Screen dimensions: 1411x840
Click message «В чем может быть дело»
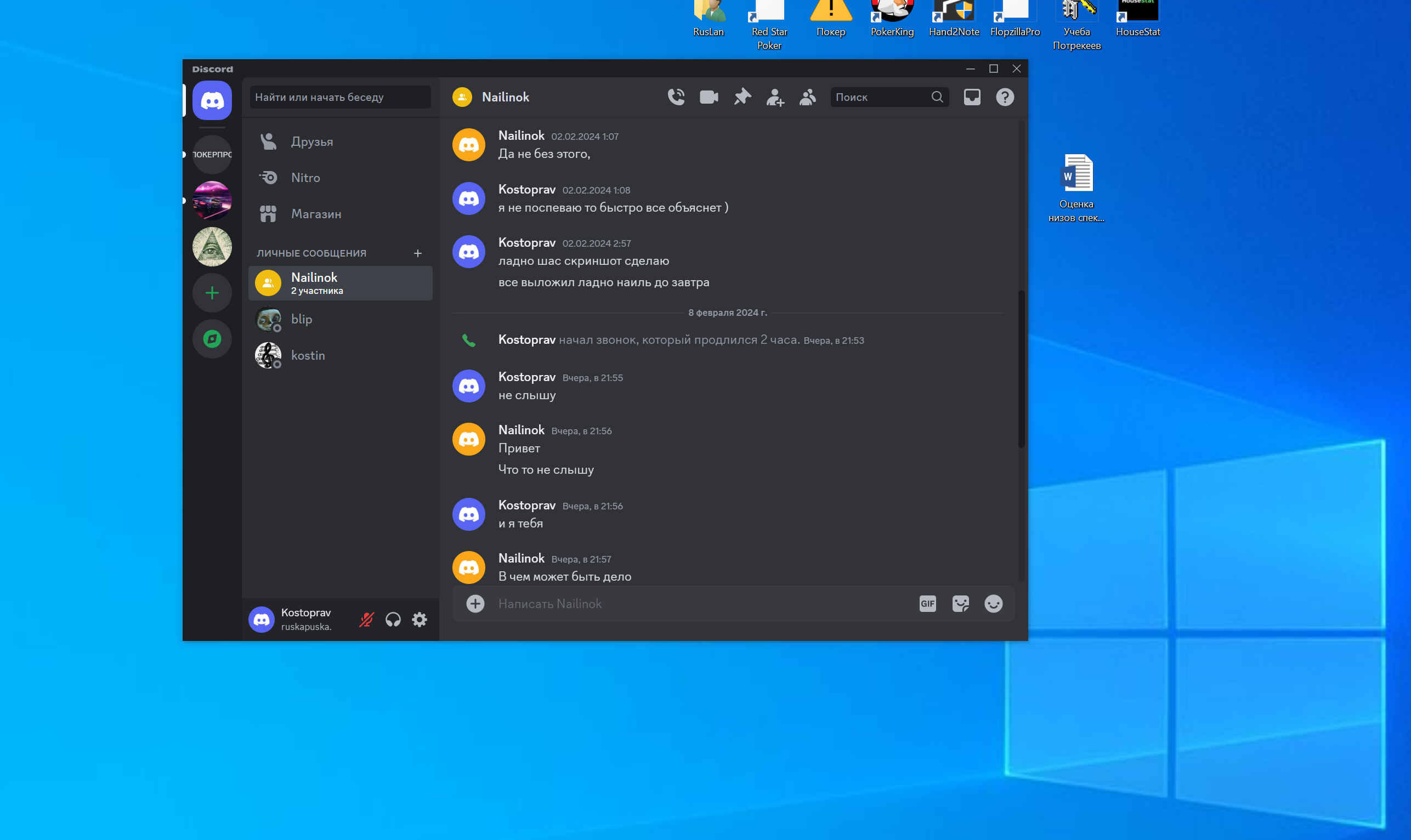click(565, 576)
